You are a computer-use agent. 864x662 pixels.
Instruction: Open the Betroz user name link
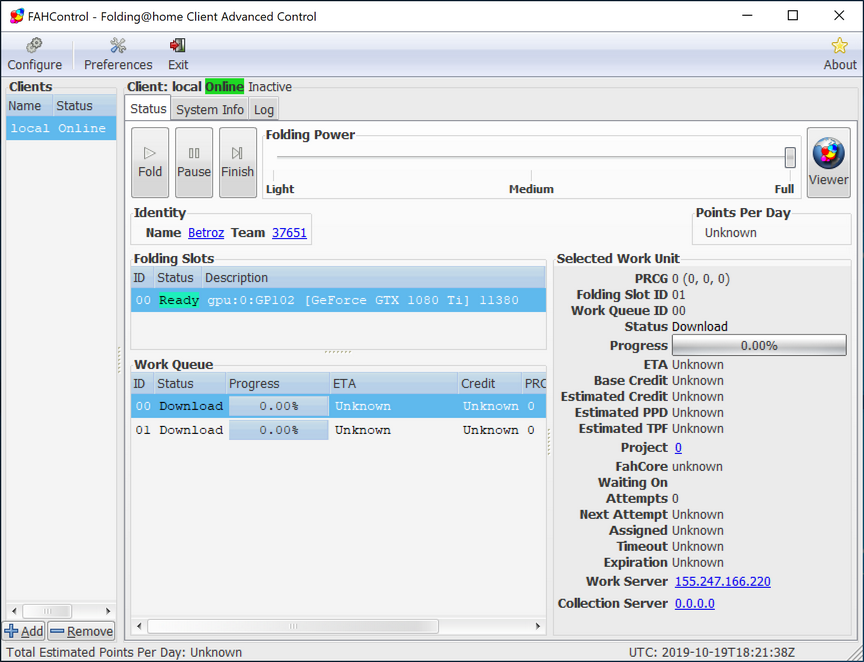click(x=206, y=233)
